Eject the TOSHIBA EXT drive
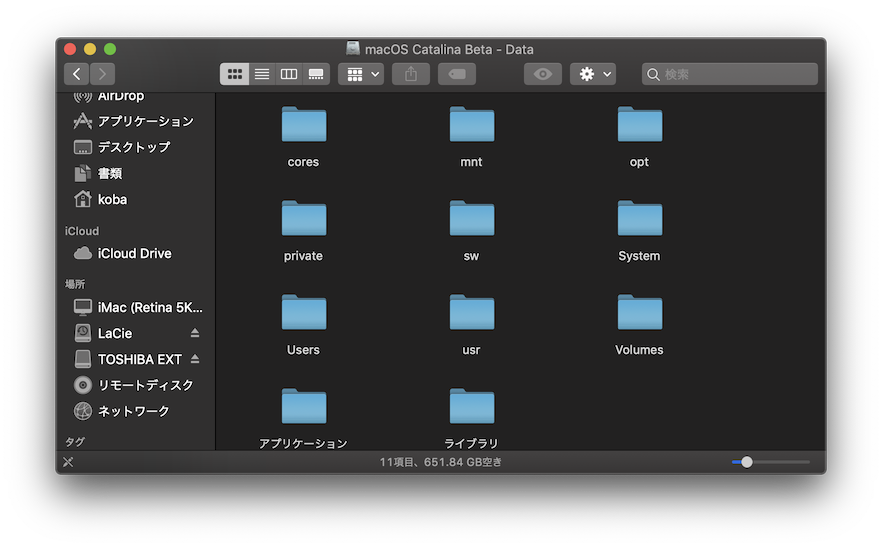The width and height of the screenshot is (882, 548). (195, 359)
